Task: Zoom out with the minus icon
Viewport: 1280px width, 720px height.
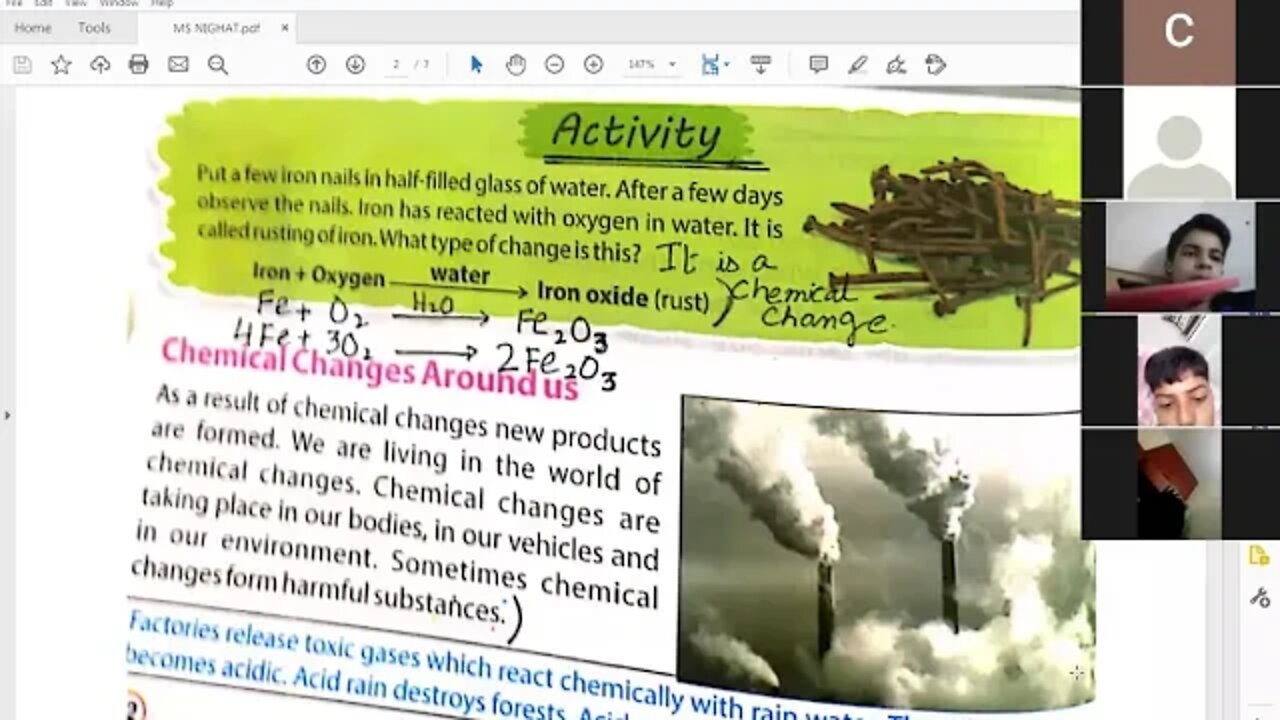Action: (554, 65)
